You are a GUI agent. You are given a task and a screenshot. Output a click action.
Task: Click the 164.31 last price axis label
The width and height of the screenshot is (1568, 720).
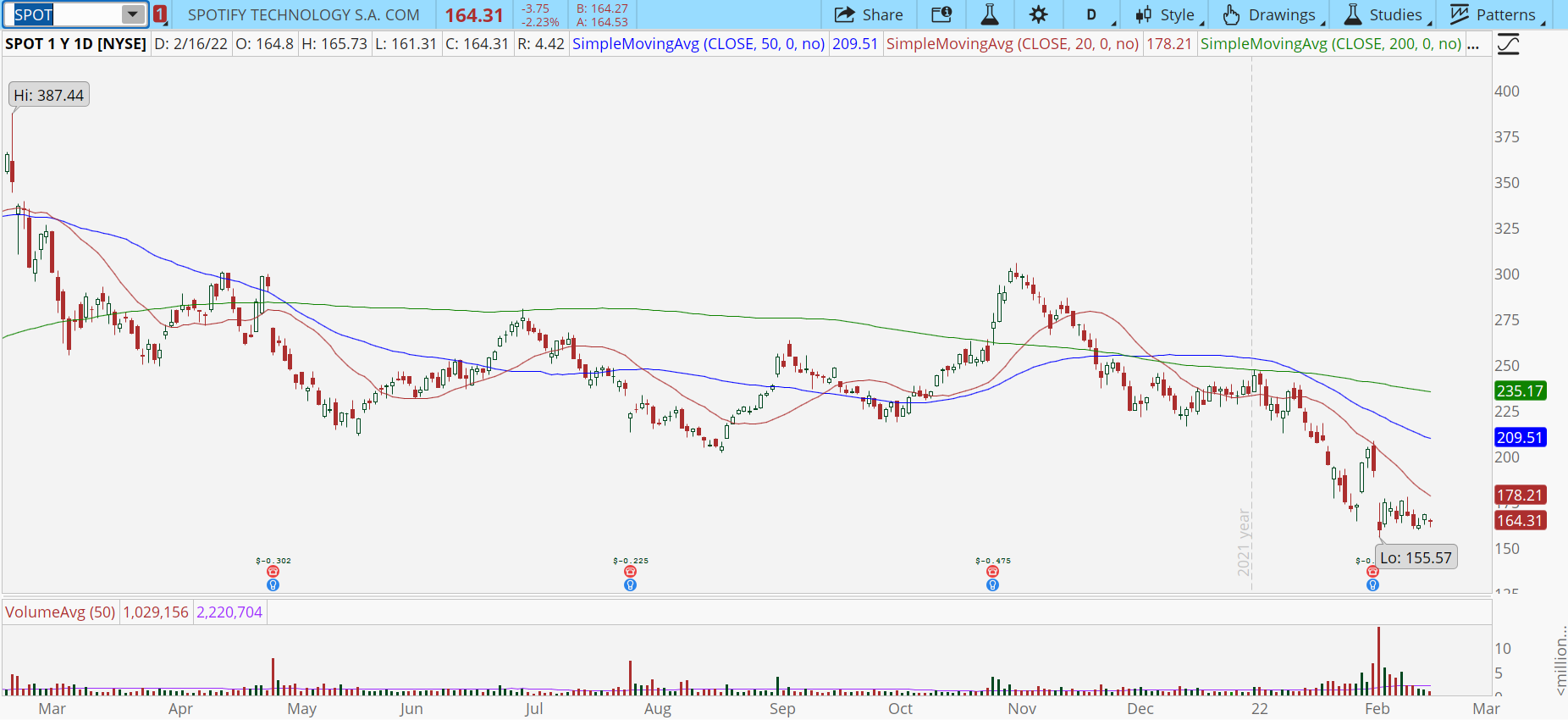coord(1520,520)
